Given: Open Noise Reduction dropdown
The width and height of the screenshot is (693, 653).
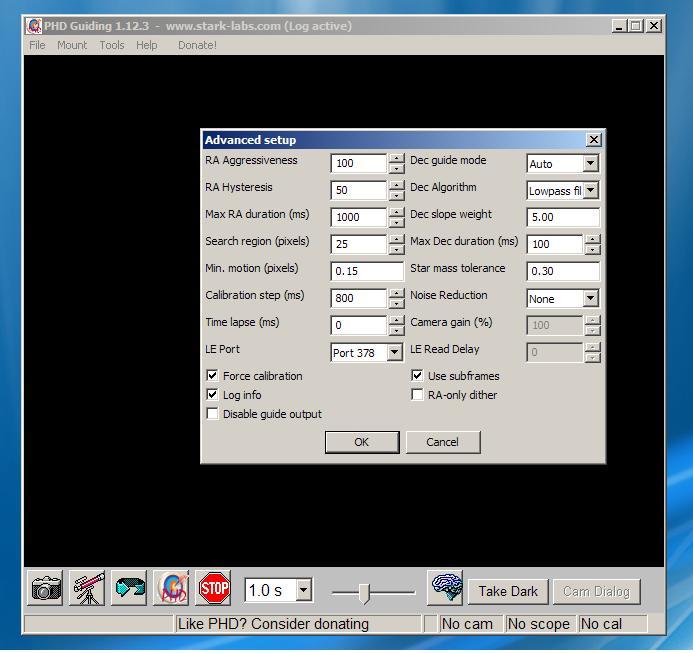Looking at the screenshot, I should [x=590, y=298].
